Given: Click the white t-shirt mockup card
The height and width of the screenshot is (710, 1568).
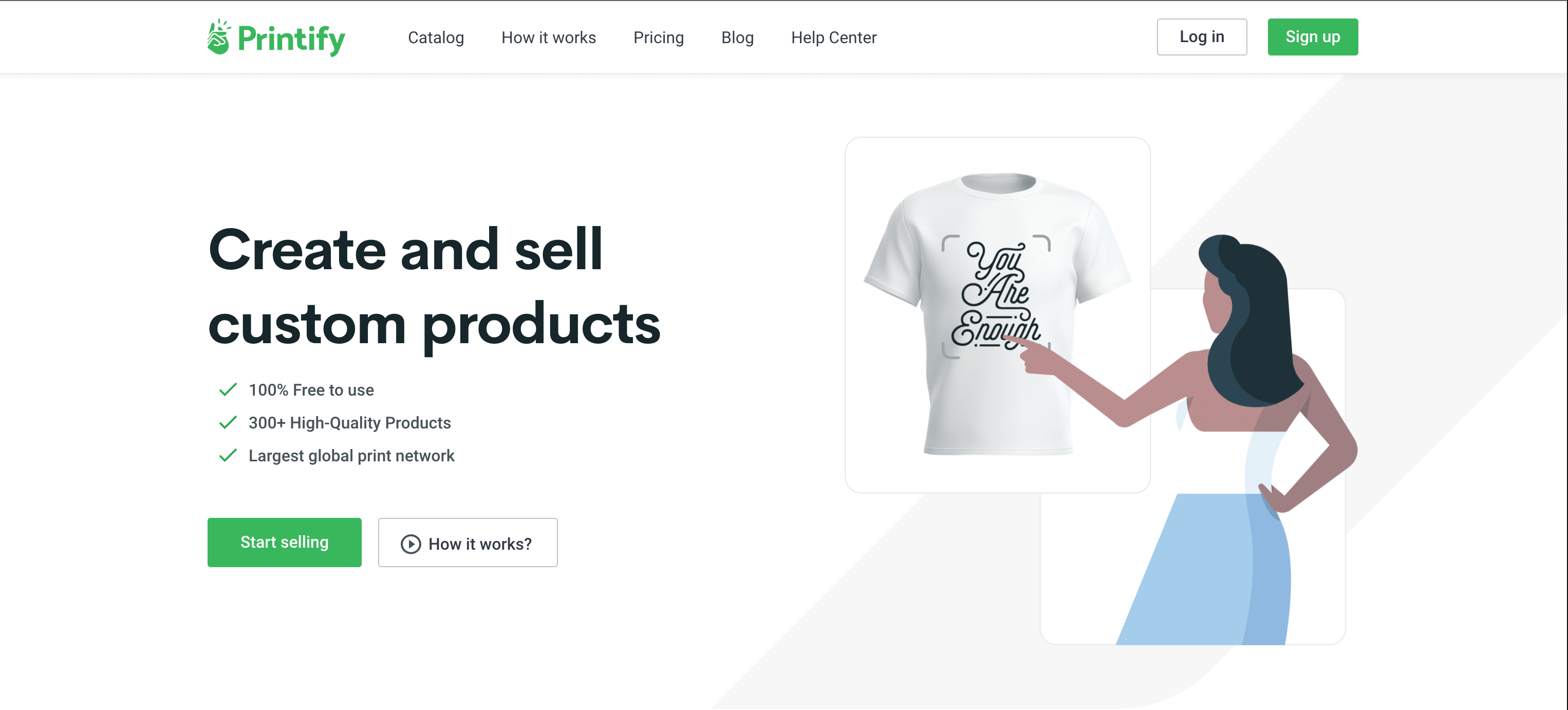Looking at the screenshot, I should pos(998,315).
